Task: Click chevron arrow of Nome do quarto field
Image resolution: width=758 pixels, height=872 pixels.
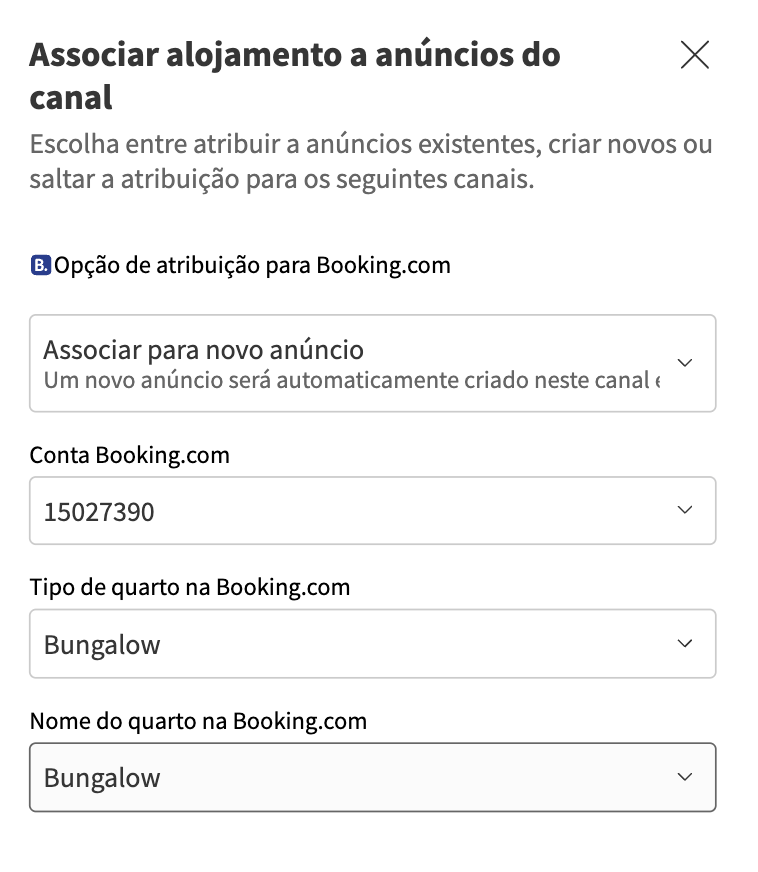Action: click(685, 777)
